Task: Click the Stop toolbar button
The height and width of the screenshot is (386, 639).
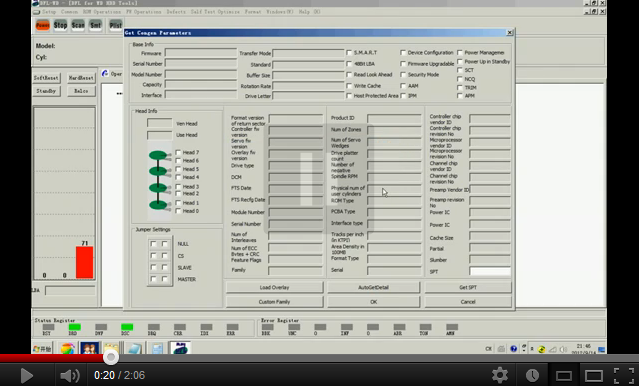Action: 60,26
